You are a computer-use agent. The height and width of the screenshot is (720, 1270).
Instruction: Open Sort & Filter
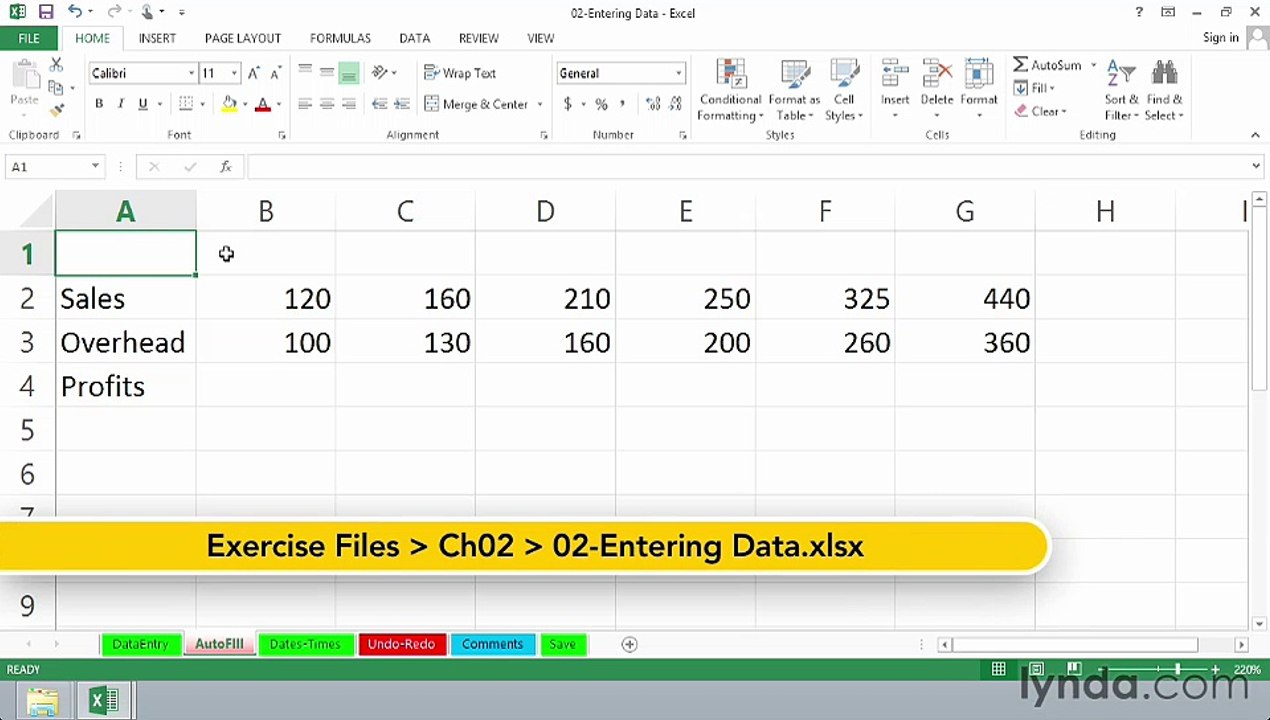(x=1122, y=91)
